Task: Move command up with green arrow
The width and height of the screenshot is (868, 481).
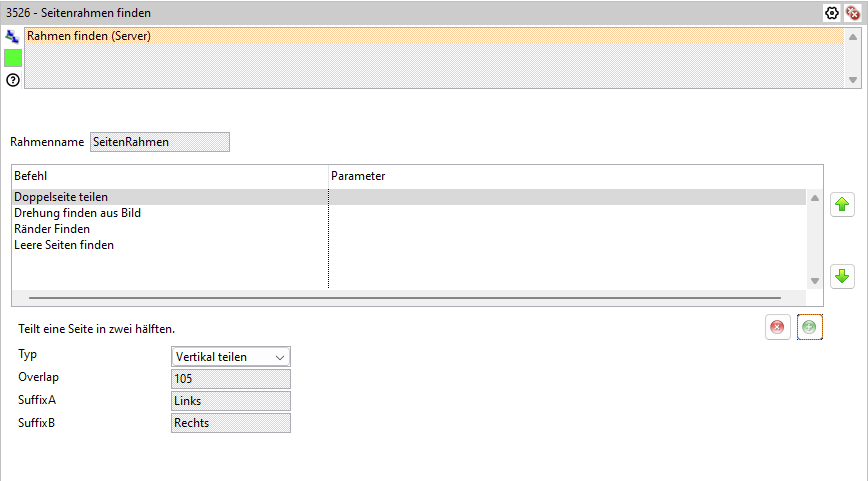Action: tap(842, 205)
